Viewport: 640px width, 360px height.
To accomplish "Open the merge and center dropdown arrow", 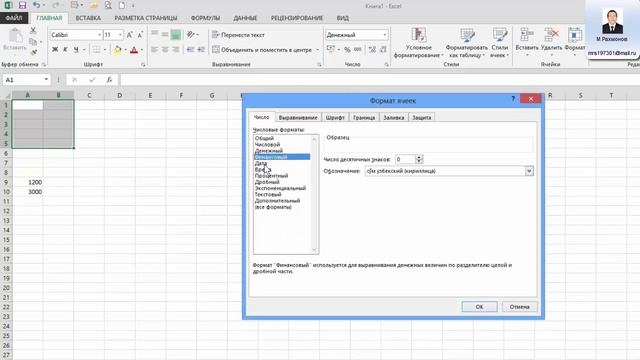I will click(317, 50).
